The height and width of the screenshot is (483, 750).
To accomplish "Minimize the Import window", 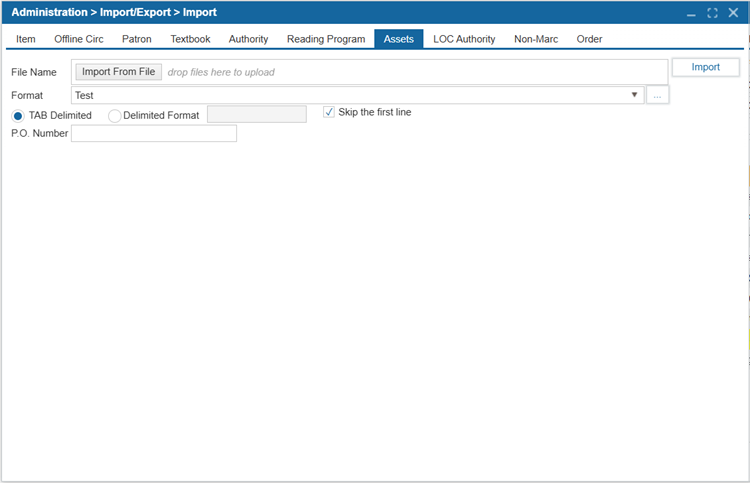I will (690, 13).
